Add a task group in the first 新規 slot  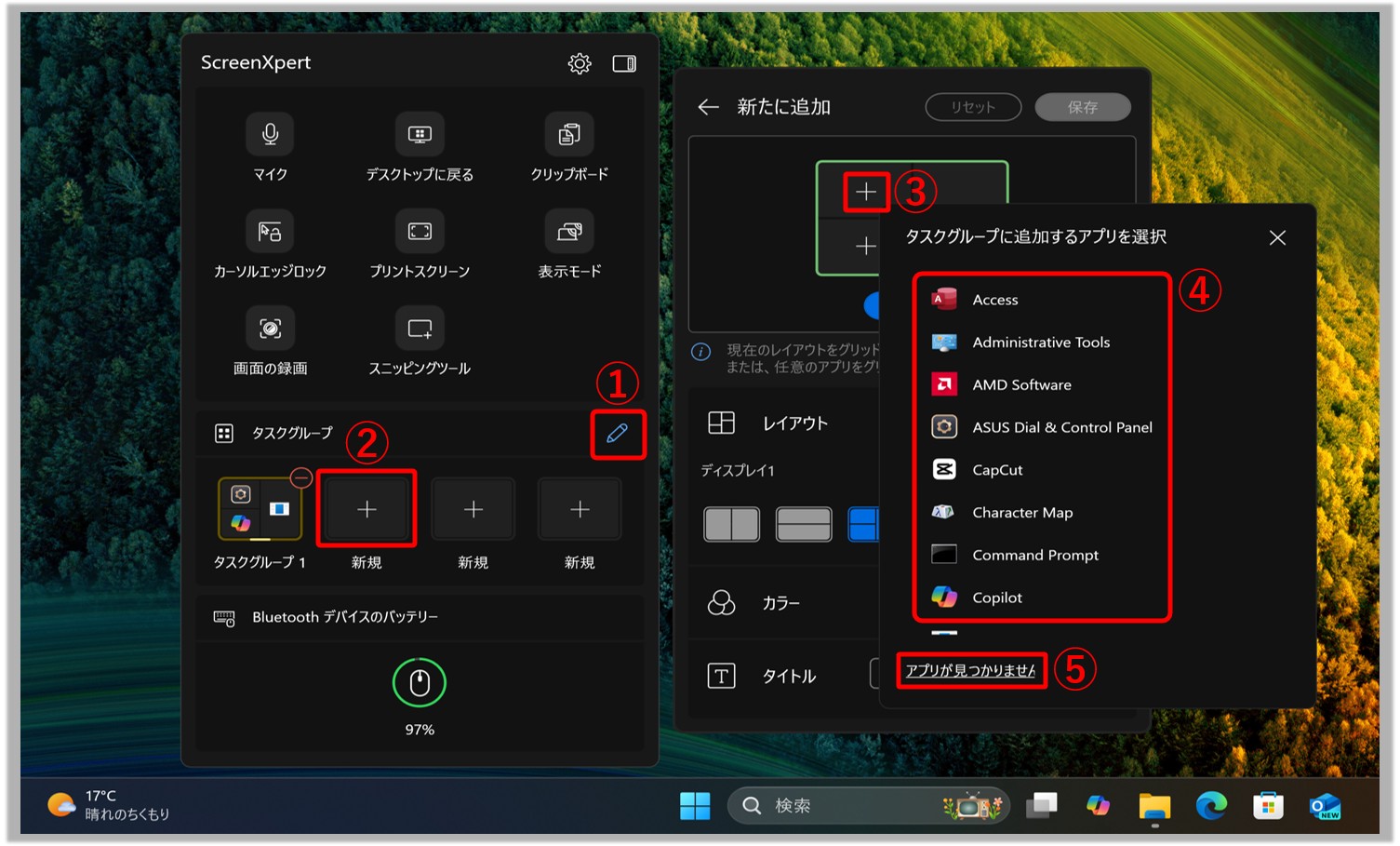point(367,509)
